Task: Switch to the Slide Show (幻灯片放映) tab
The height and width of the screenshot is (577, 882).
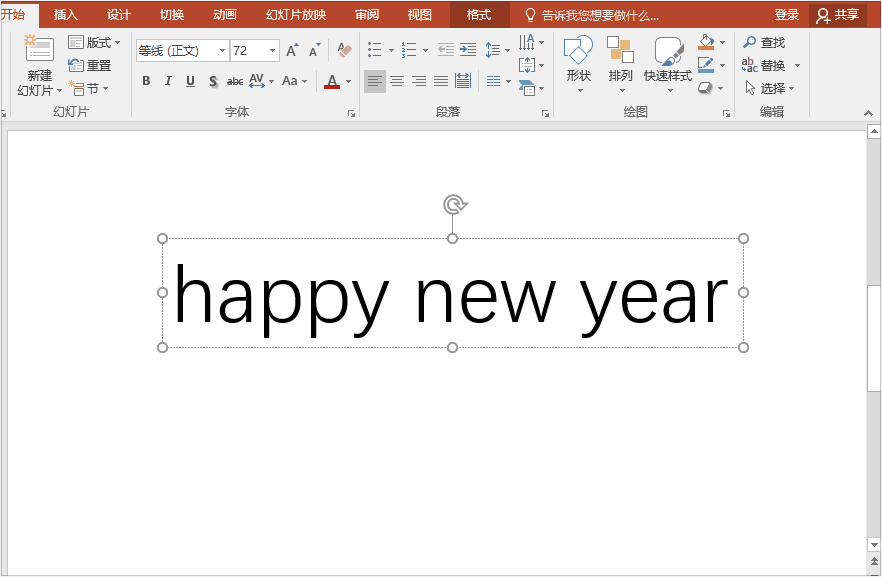Action: click(296, 15)
